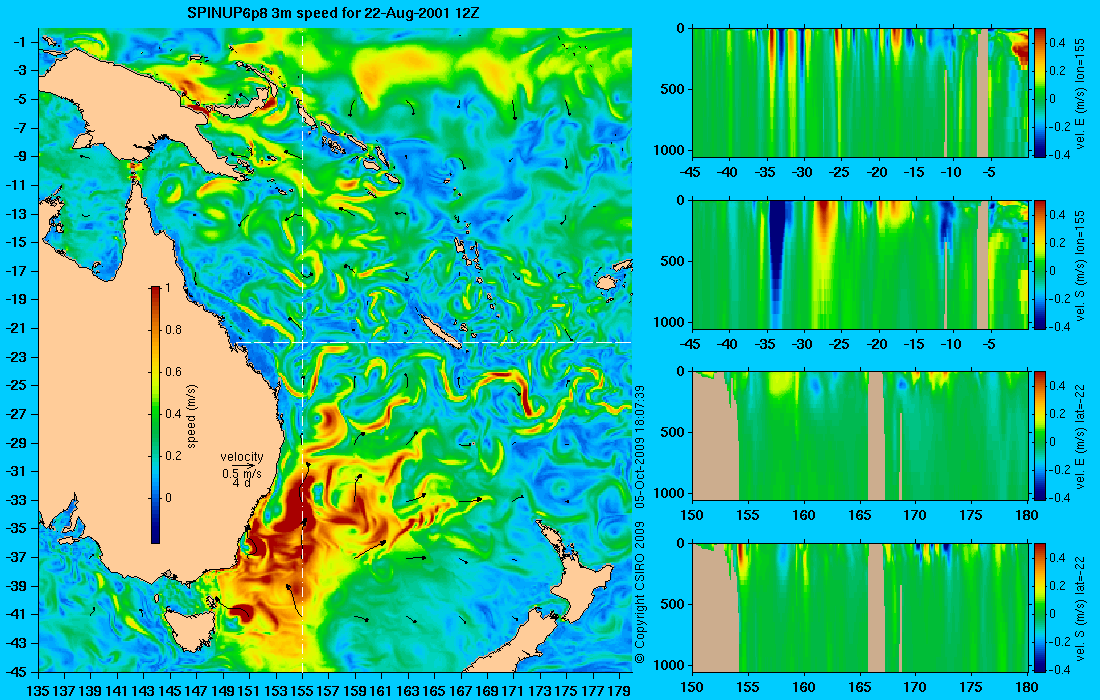The width and height of the screenshot is (1100, 700).
Task: Click the '-35' tick under top section panel
Action: coord(766,172)
